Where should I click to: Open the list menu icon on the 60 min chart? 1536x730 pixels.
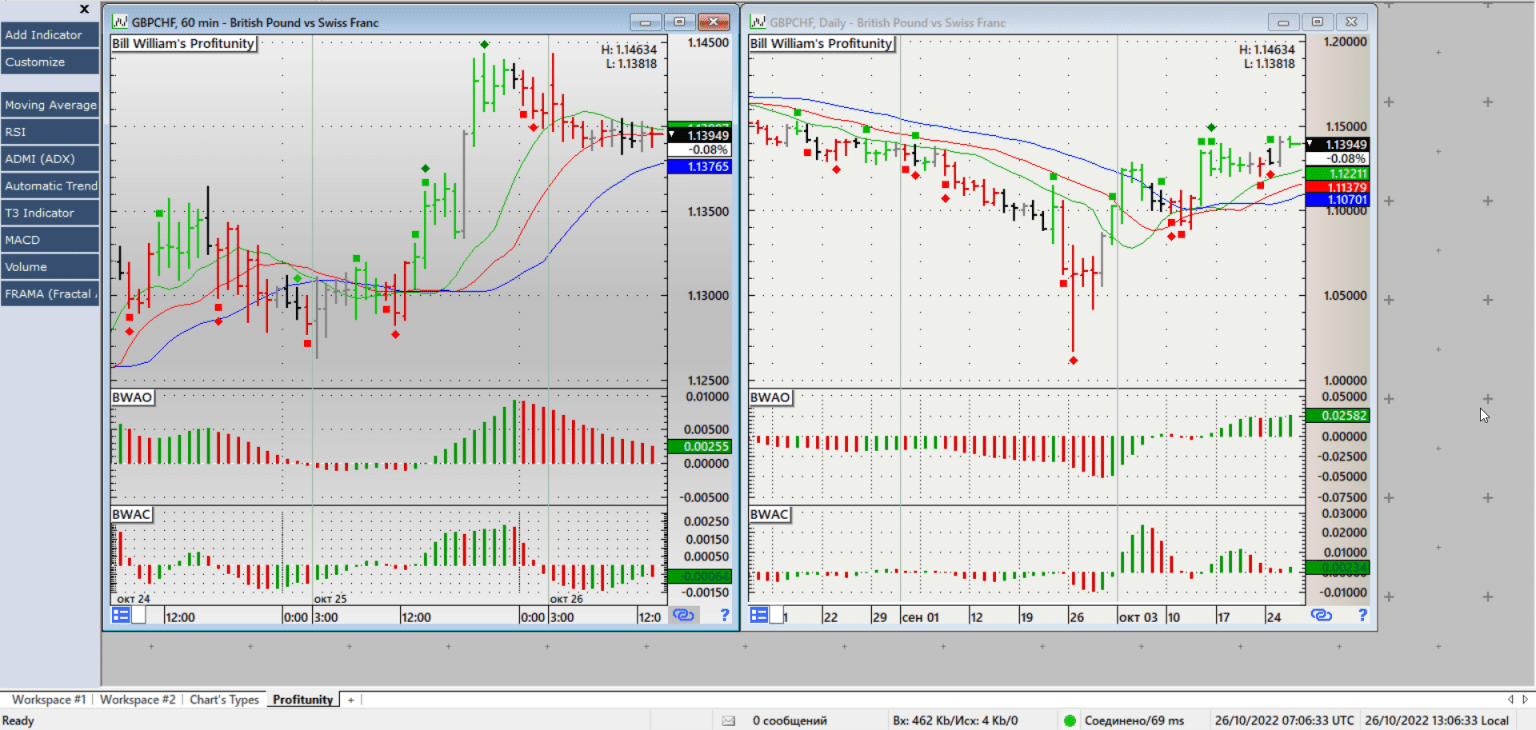pyautogui.click(x=121, y=616)
